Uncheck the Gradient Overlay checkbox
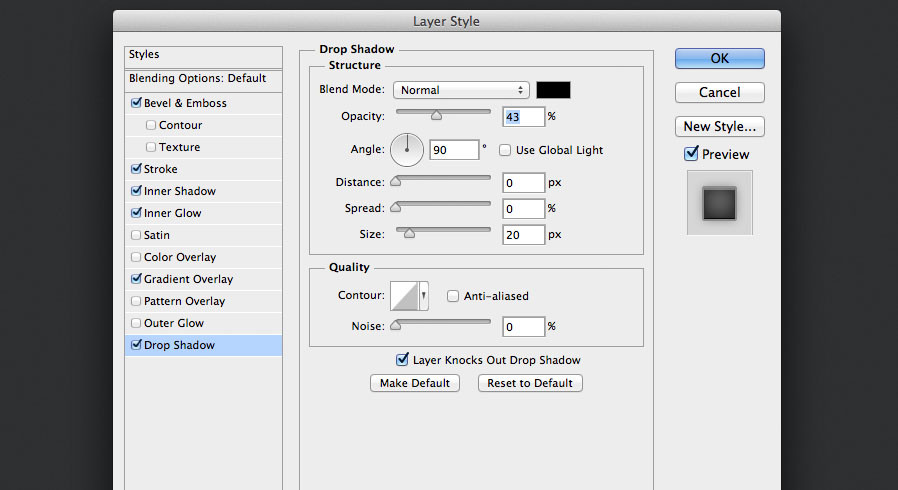 [x=136, y=279]
